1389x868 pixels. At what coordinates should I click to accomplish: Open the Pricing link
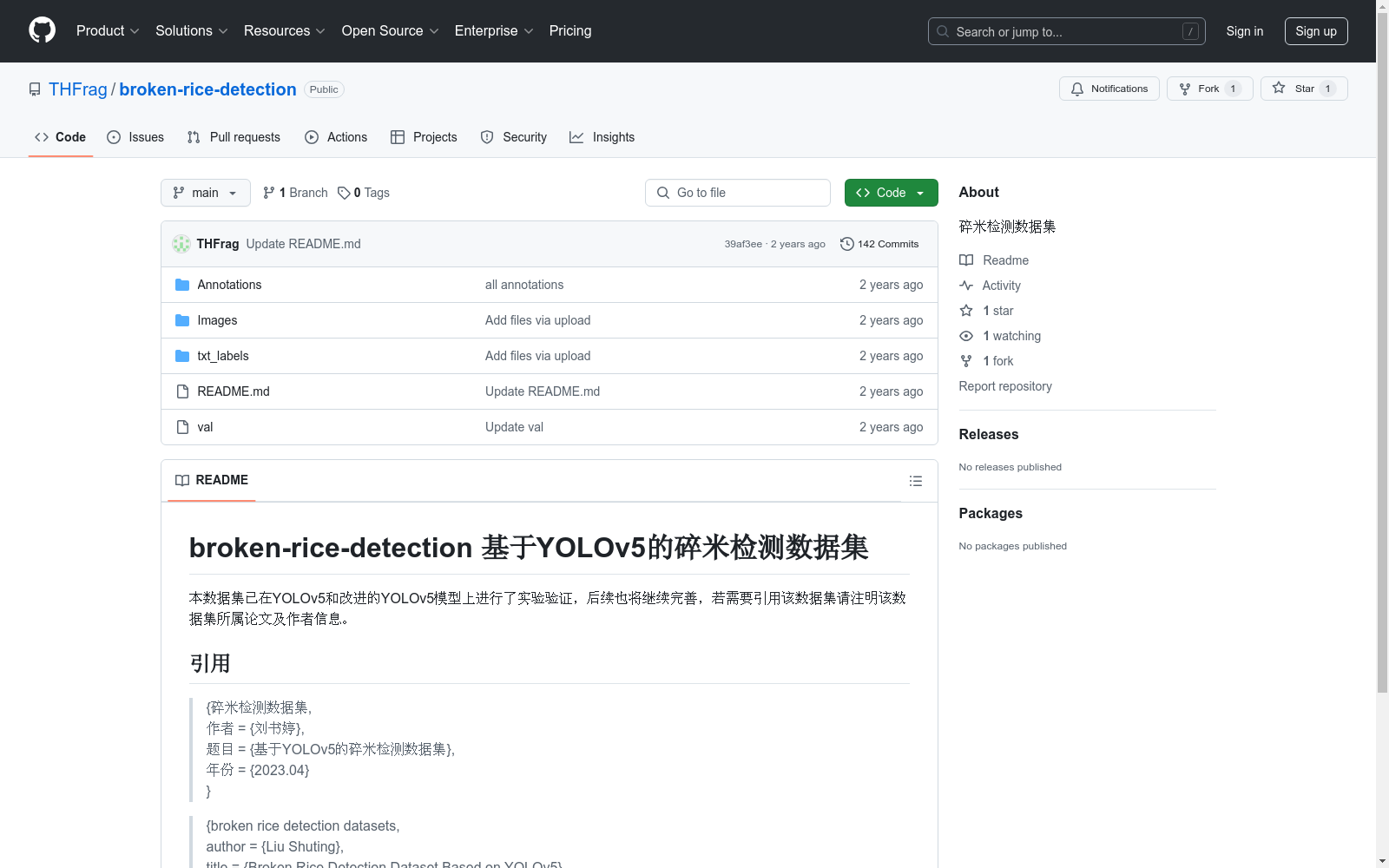pyautogui.click(x=570, y=30)
